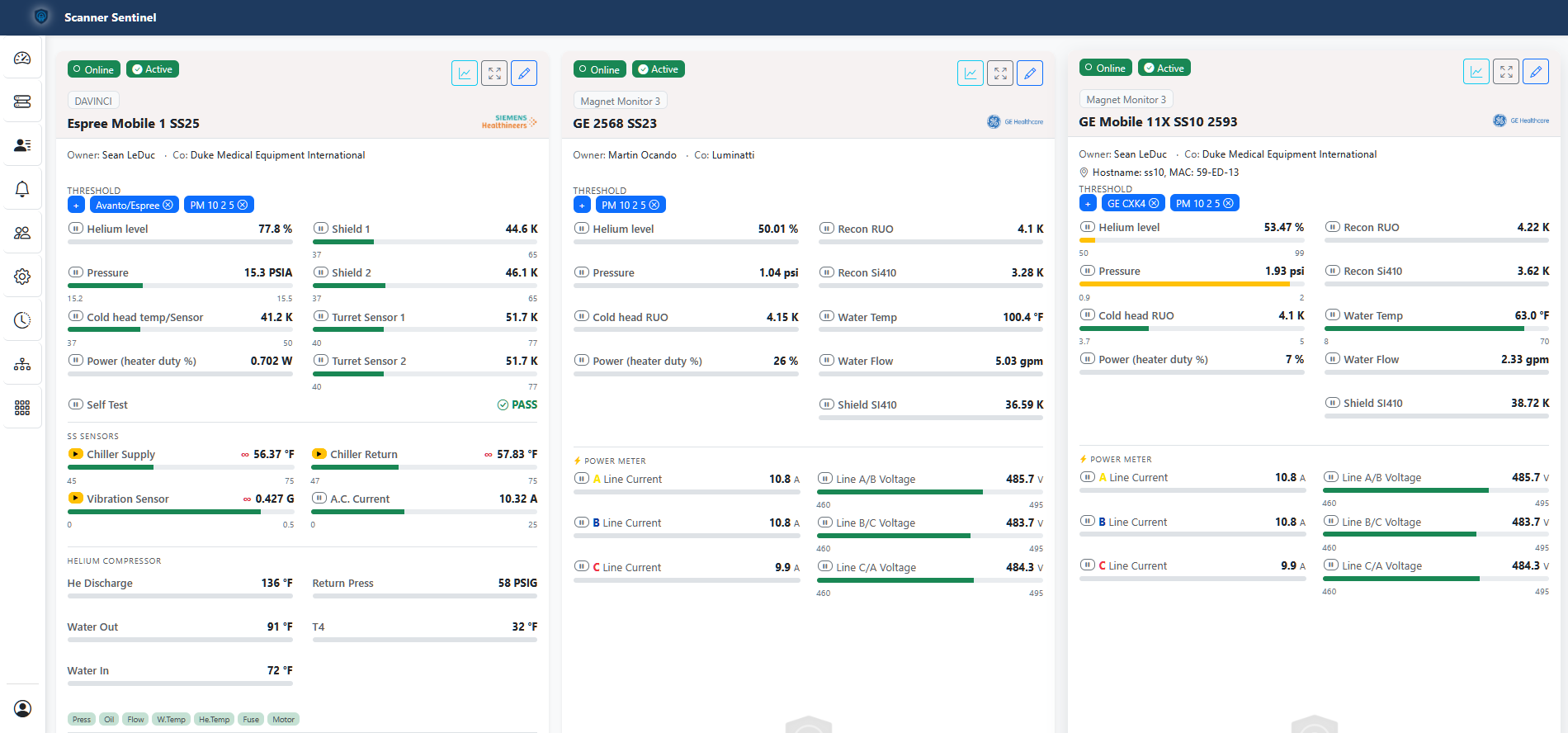Click the Scanner Sentinel shield logo

(x=41, y=17)
